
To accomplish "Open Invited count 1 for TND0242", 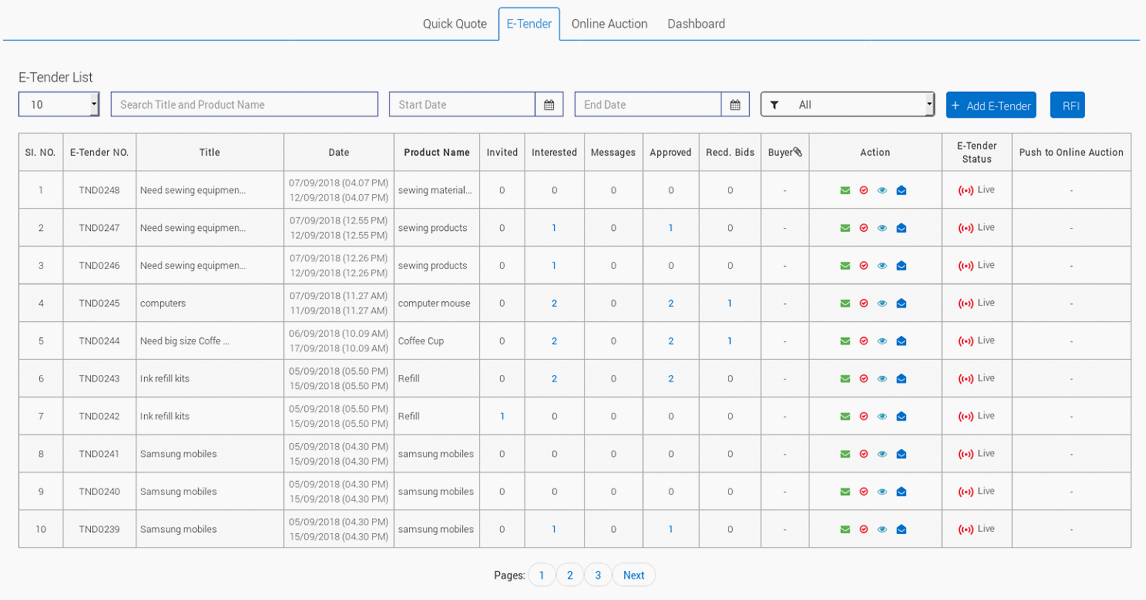I will click(x=502, y=416).
